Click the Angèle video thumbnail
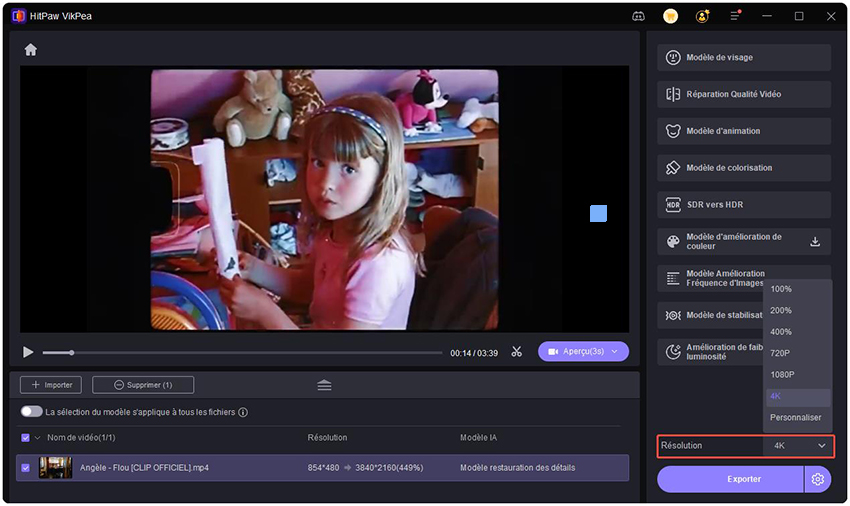The image size is (850, 506). pyautogui.click(x=55, y=467)
